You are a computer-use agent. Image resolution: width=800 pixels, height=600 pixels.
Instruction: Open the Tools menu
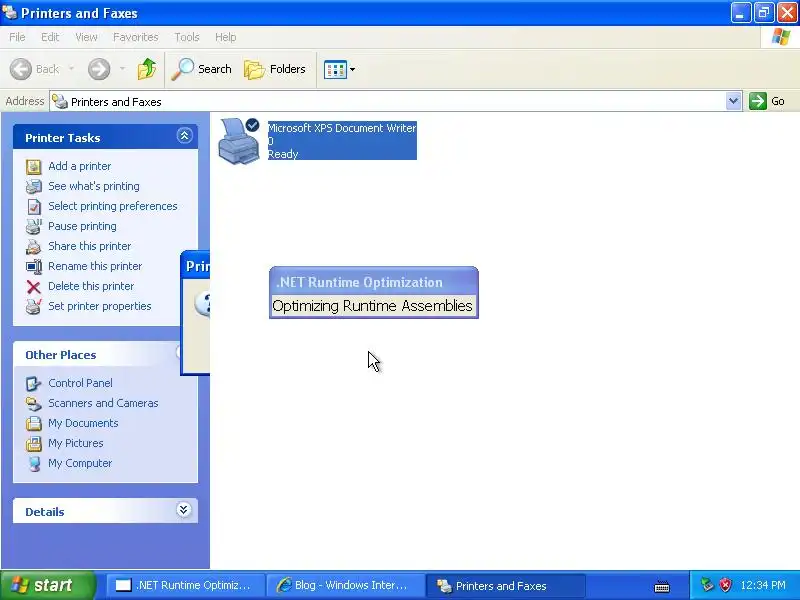(187, 37)
